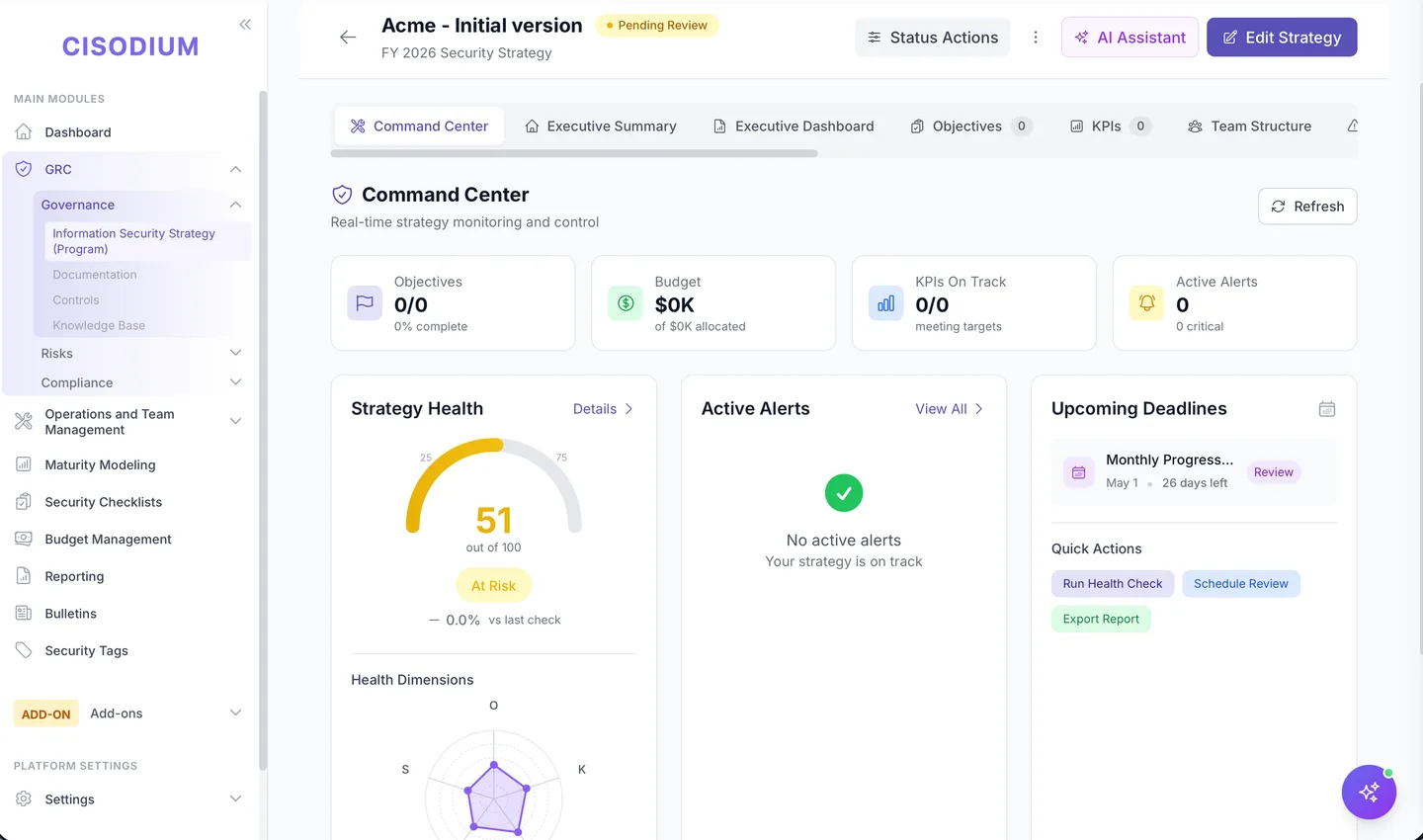
Task: Expand the Settings menu
Action: pyautogui.click(x=235, y=798)
